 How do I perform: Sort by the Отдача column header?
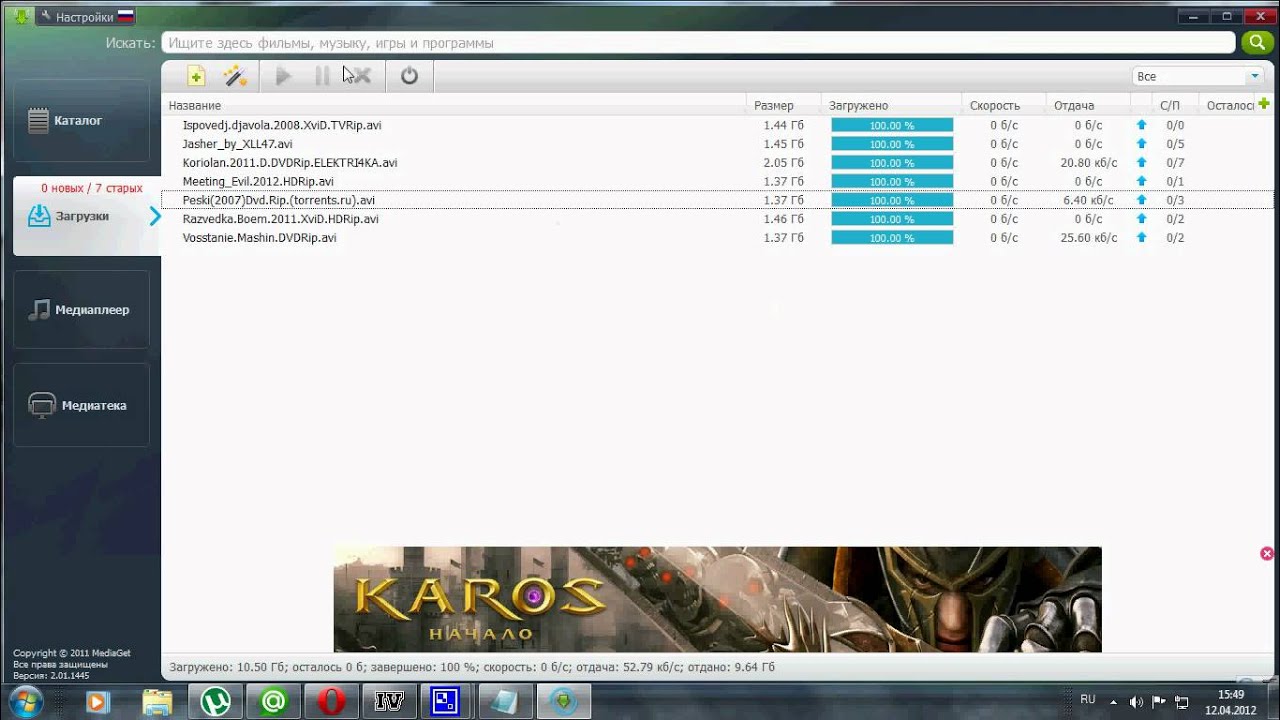coord(1088,105)
